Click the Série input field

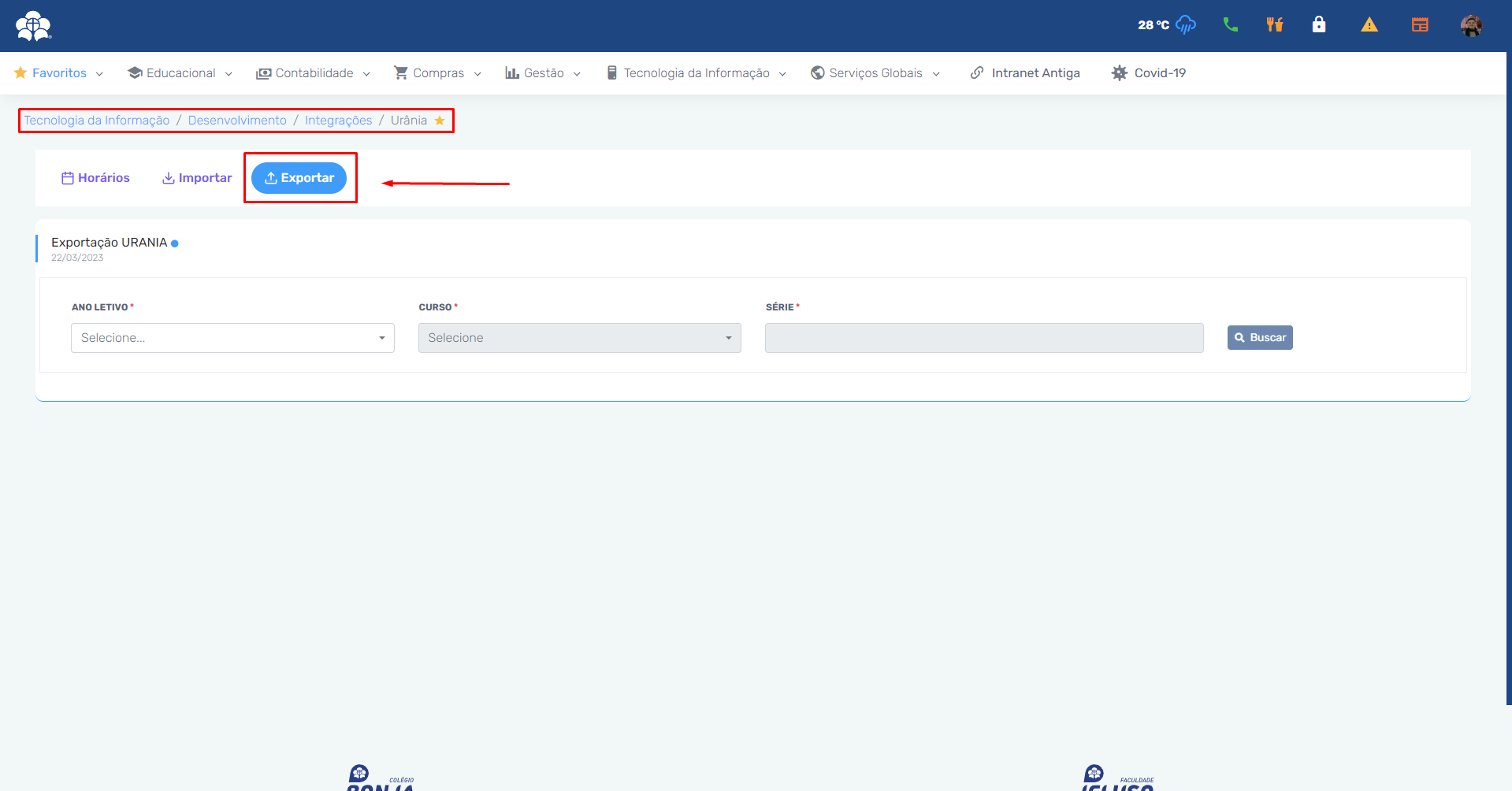tap(983, 338)
